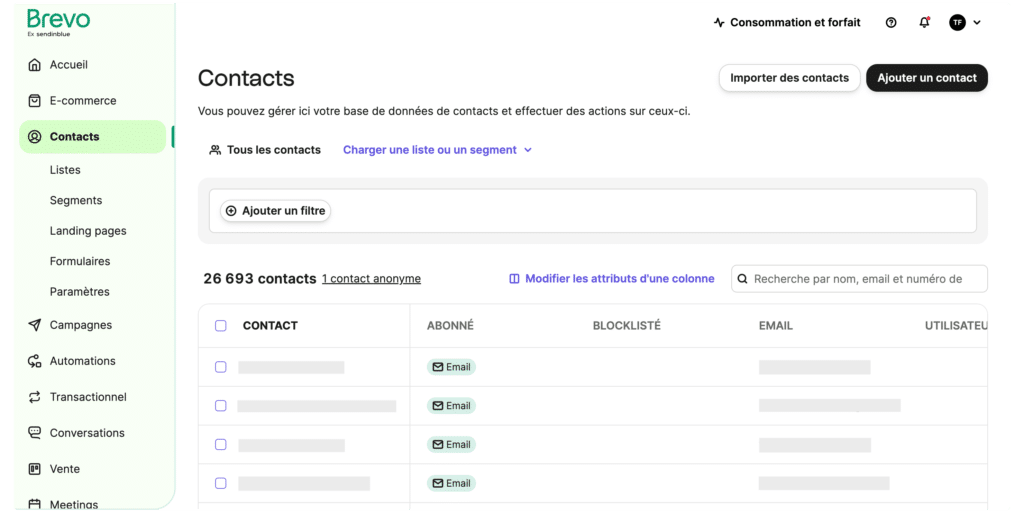Viewport: 1024px width, 513px height.
Task: Click the Conversations chat bubble icon
Action: (x=35, y=433)
